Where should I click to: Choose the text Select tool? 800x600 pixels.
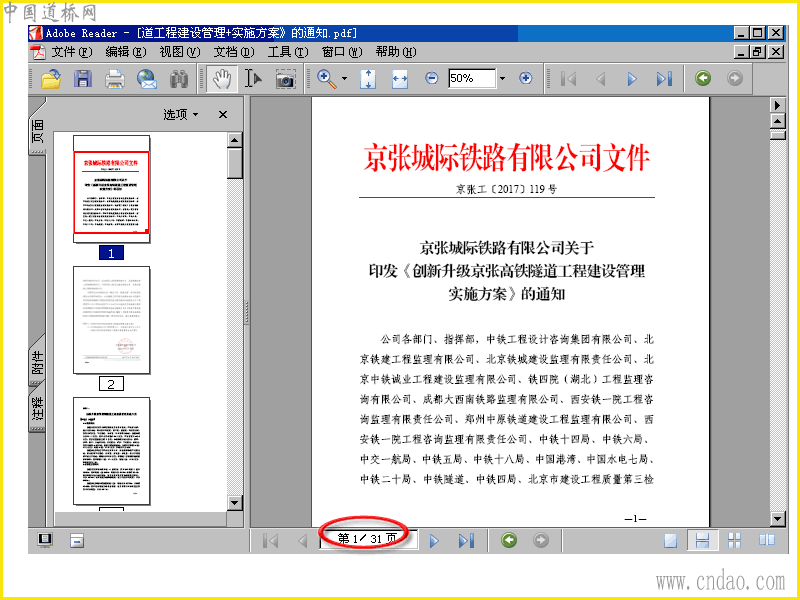point(253,79)
